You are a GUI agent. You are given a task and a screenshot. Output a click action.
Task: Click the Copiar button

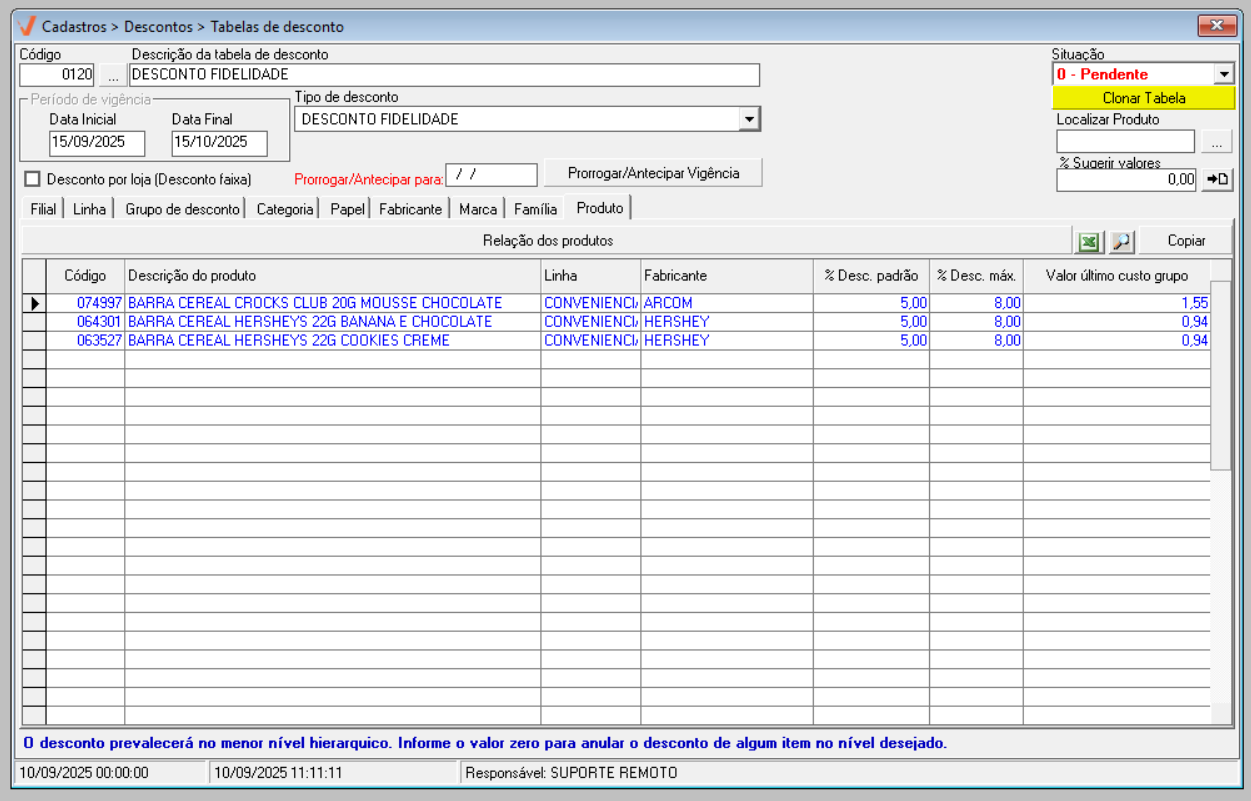1186,241
